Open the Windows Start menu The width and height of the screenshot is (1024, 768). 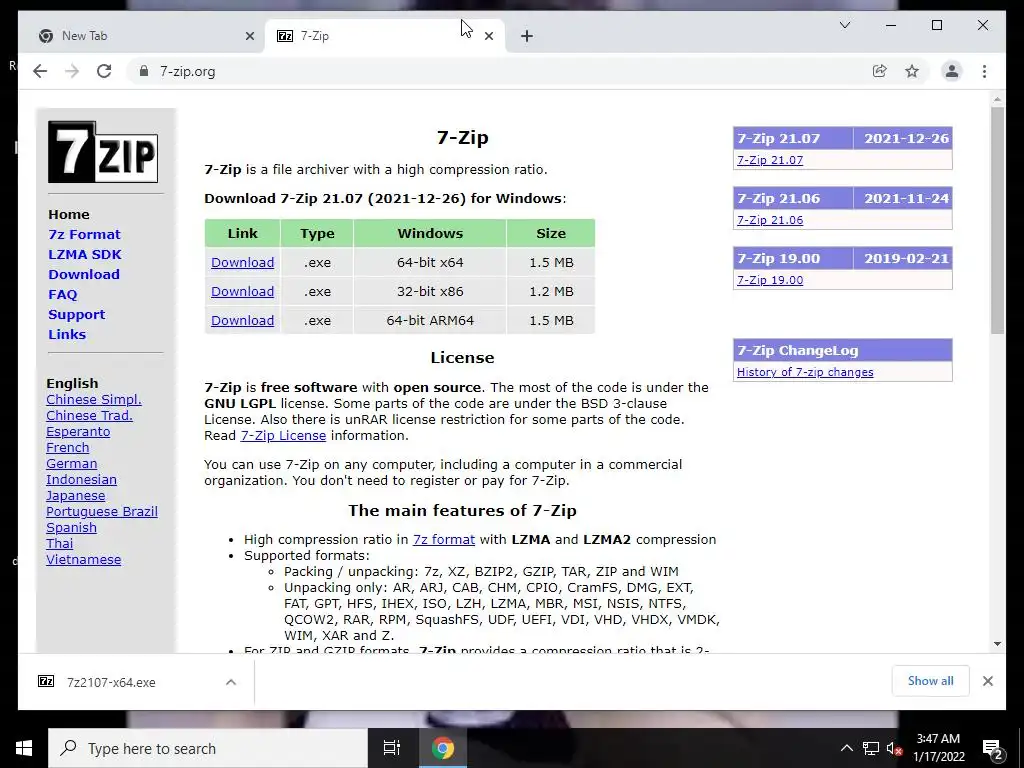point(24,748)
